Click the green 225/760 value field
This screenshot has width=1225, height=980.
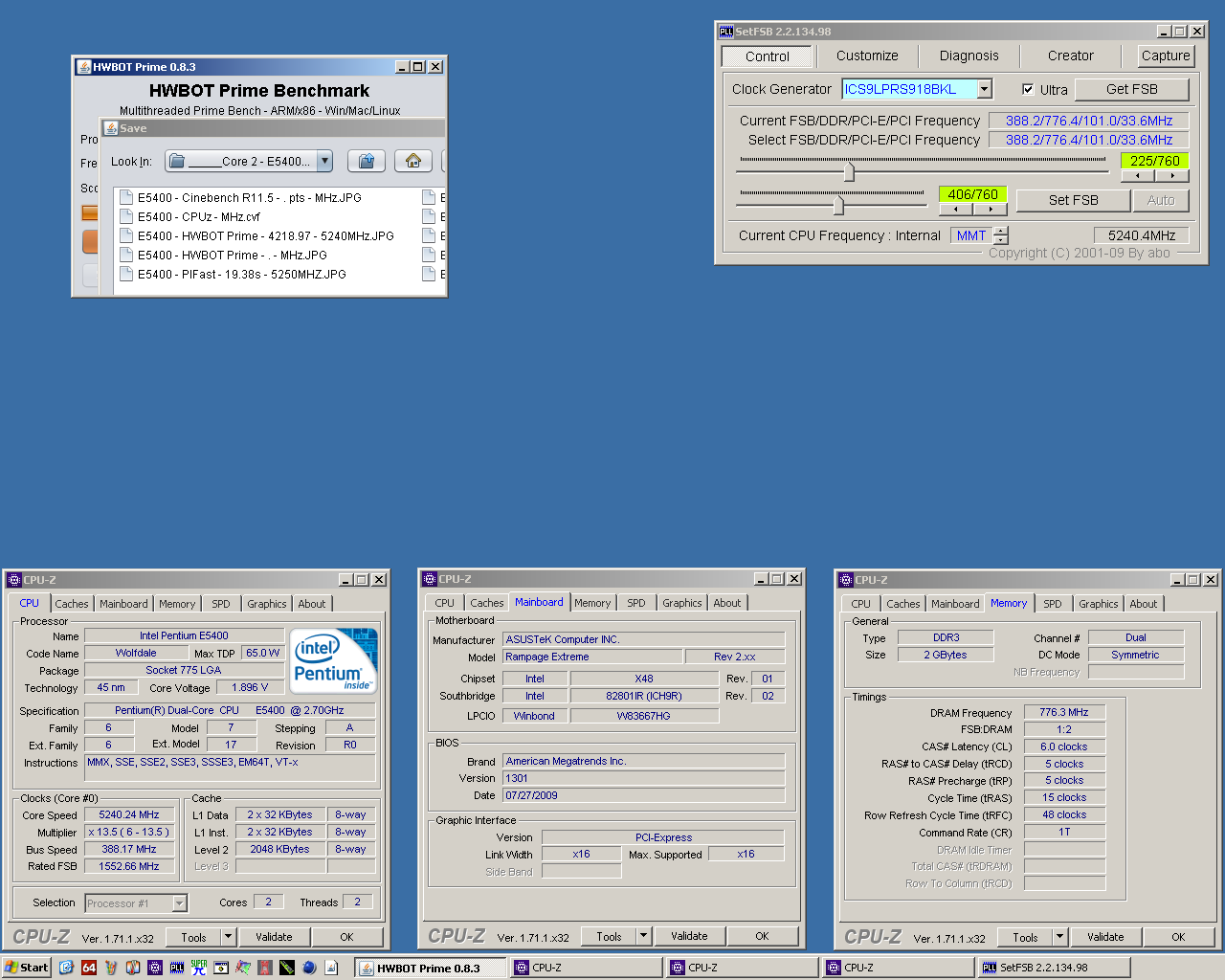[x=1154, y=161]
